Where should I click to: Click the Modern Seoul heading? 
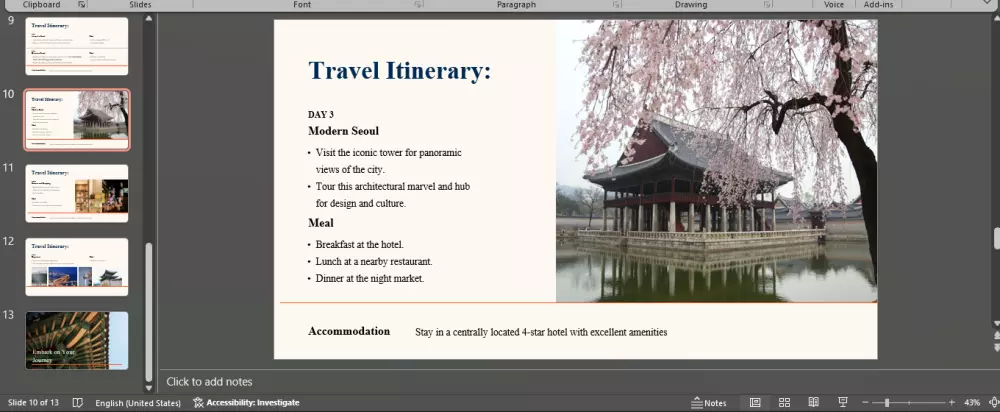pos(343,131)
